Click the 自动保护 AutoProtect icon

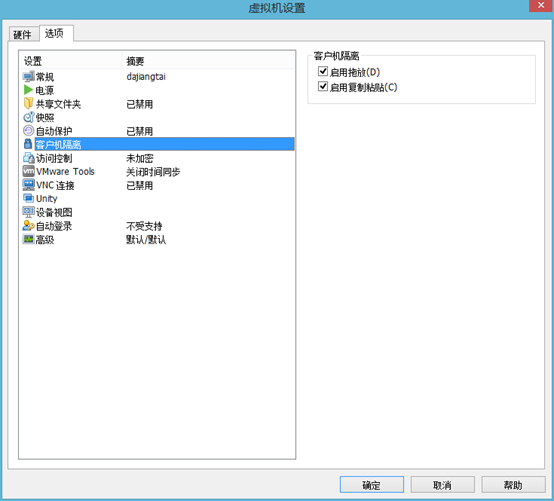(28, 131)
